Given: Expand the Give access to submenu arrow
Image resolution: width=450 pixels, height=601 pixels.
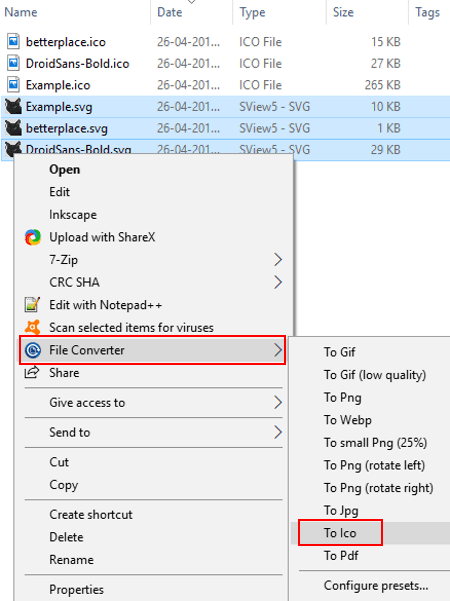Looking at the screenshot, I should click(278, 402).
